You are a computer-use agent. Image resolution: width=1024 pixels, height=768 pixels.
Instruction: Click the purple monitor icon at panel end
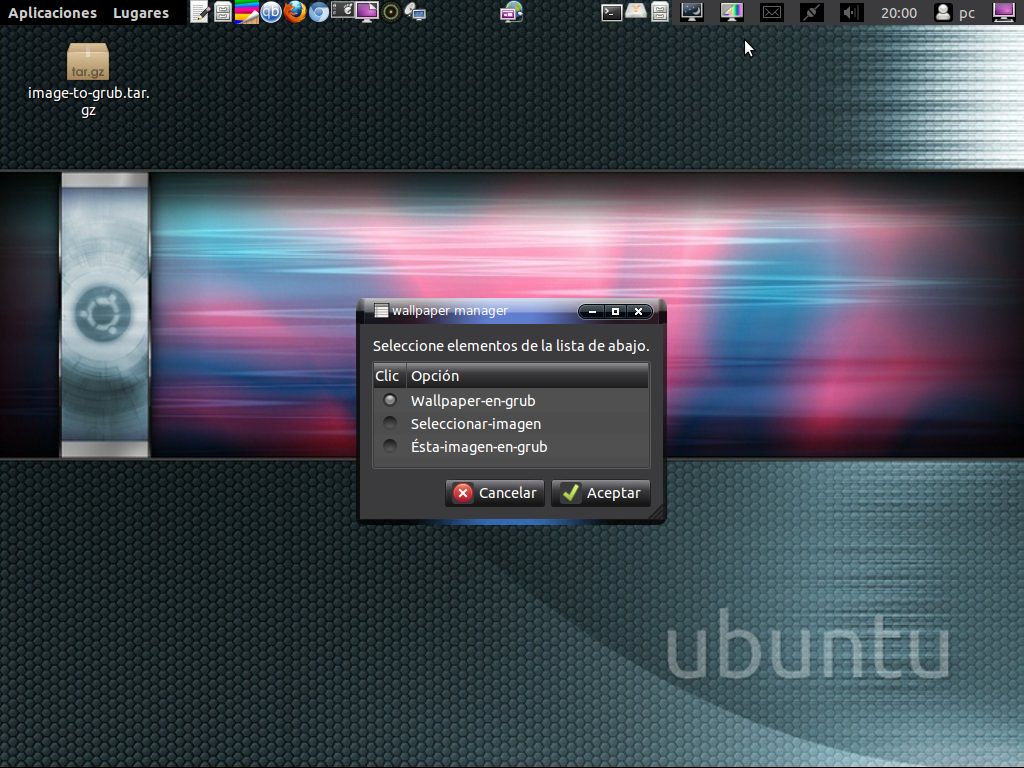[x=1003, y=12]
